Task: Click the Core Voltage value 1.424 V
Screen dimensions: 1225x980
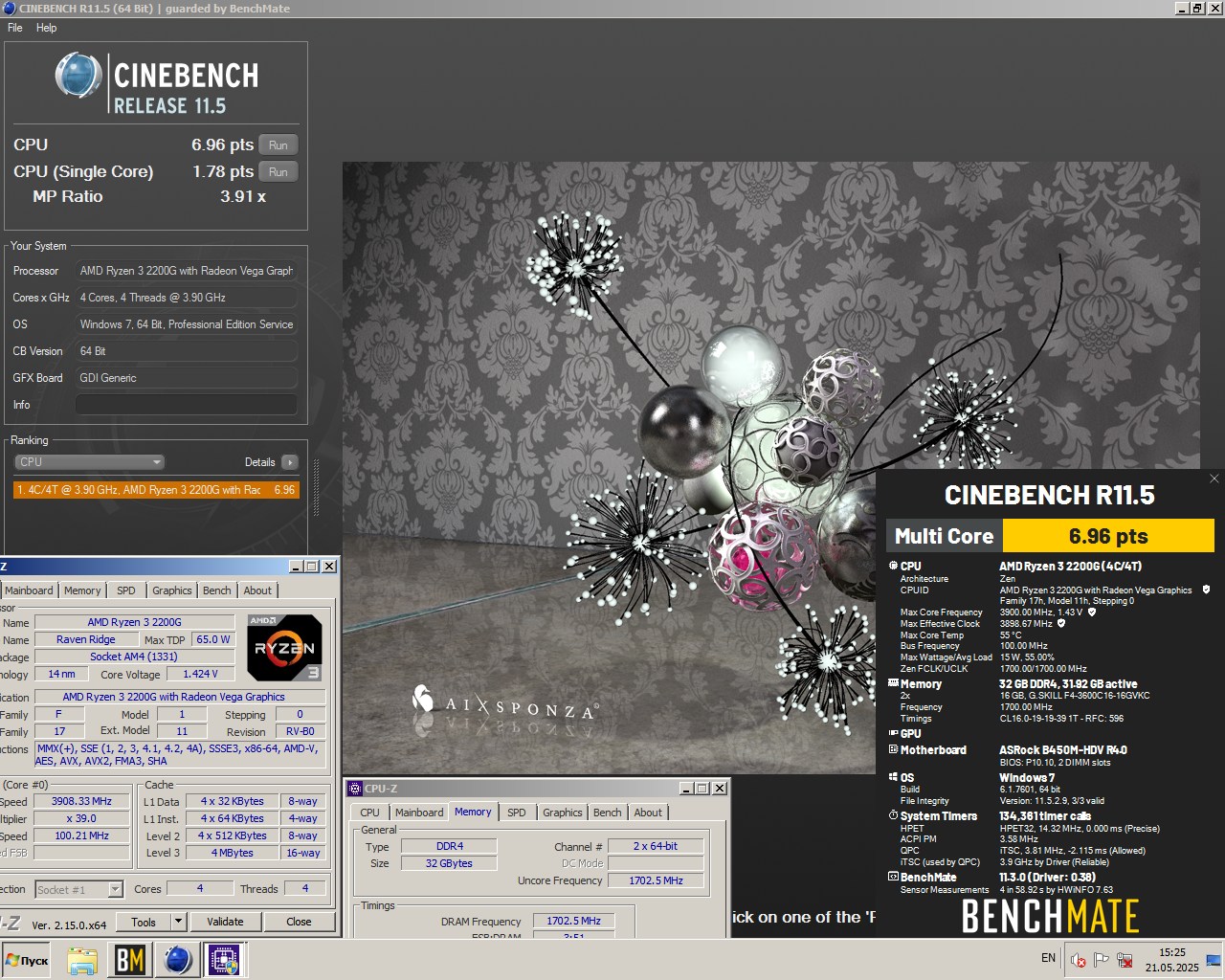Action: click(x=200, y=675)
